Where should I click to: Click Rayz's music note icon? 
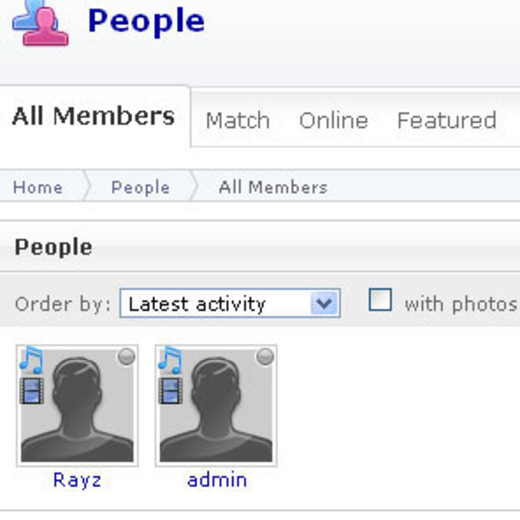[x=31, y=360]
